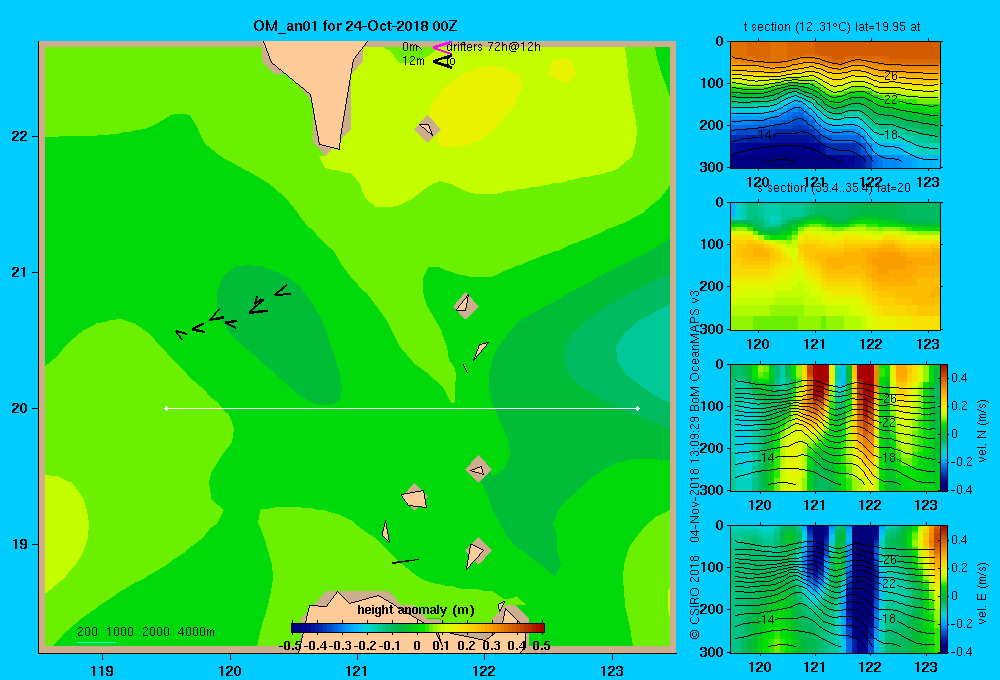Select the white transect line at latitude 20
The height and width of the screenshot is (680, 1000).
pos(402,408)
